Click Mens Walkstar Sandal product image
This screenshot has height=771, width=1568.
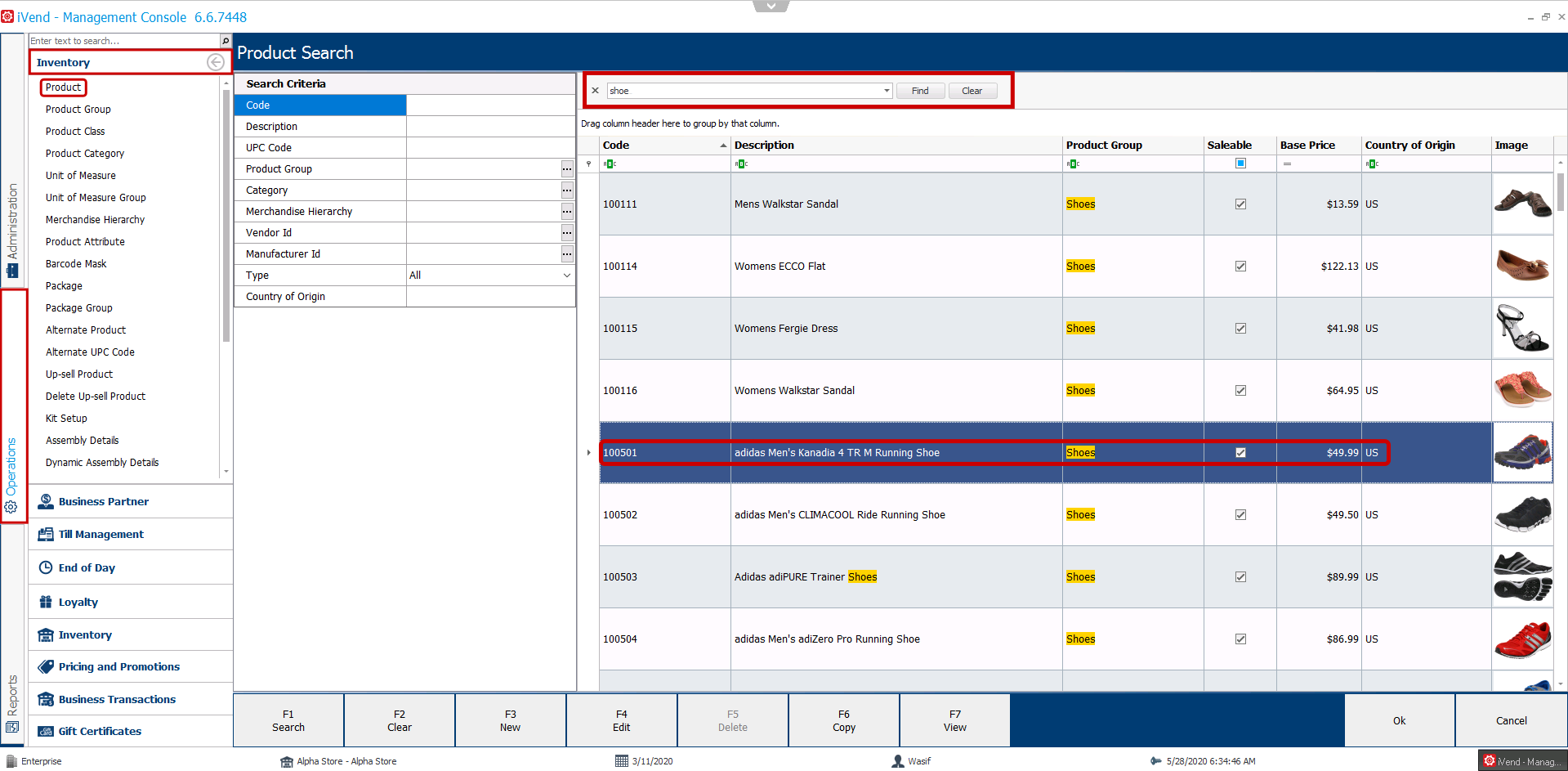[1522, 204]
